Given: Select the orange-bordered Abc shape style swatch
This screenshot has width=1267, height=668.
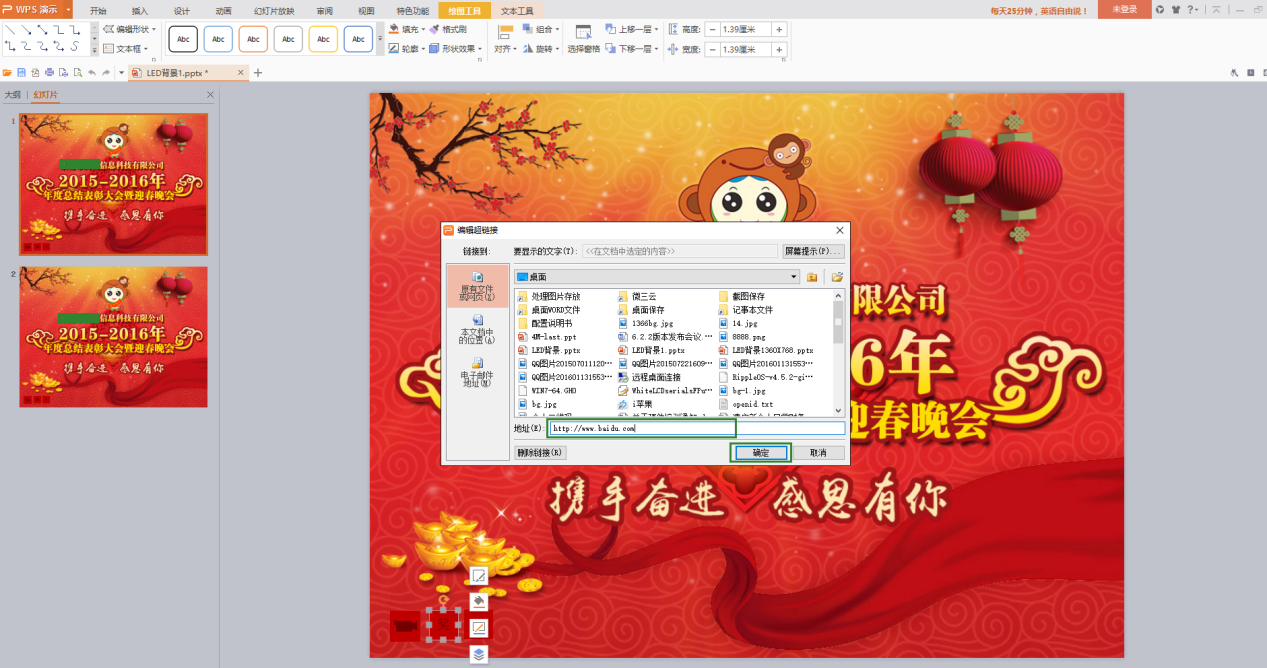Looking at the screenshot, I should pos(253,39).
